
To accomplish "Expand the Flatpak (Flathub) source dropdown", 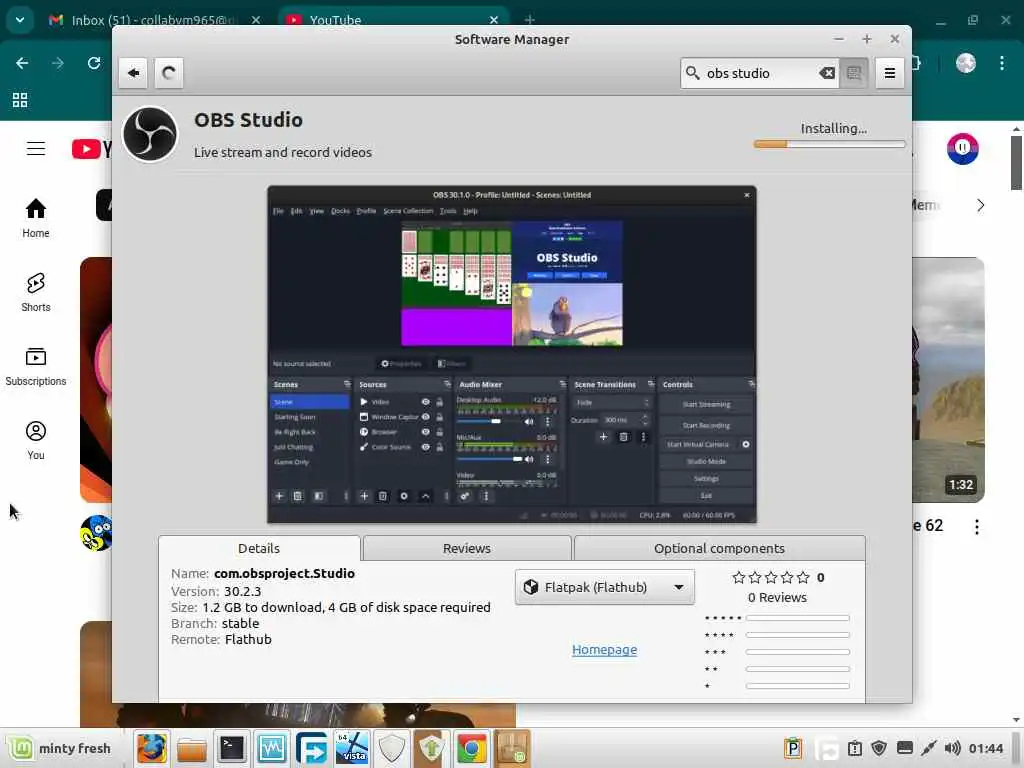I will (x=605, y=587).
